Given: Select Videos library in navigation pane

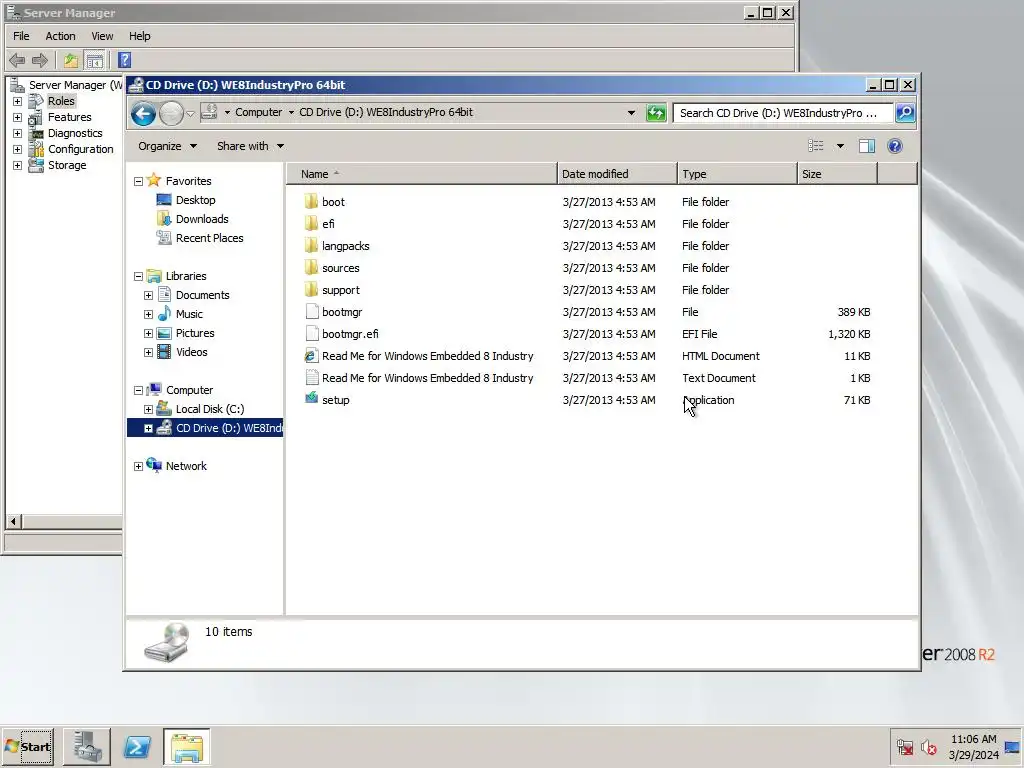Looking at the screenshot, I should click(x=191, y=352).
